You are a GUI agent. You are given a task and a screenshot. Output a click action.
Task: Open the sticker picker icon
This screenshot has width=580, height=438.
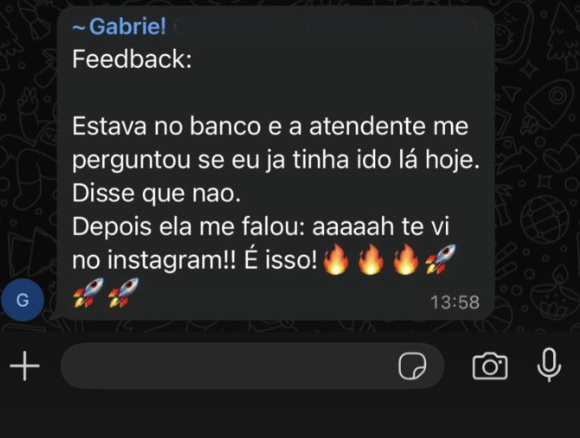tap(412, 366)
